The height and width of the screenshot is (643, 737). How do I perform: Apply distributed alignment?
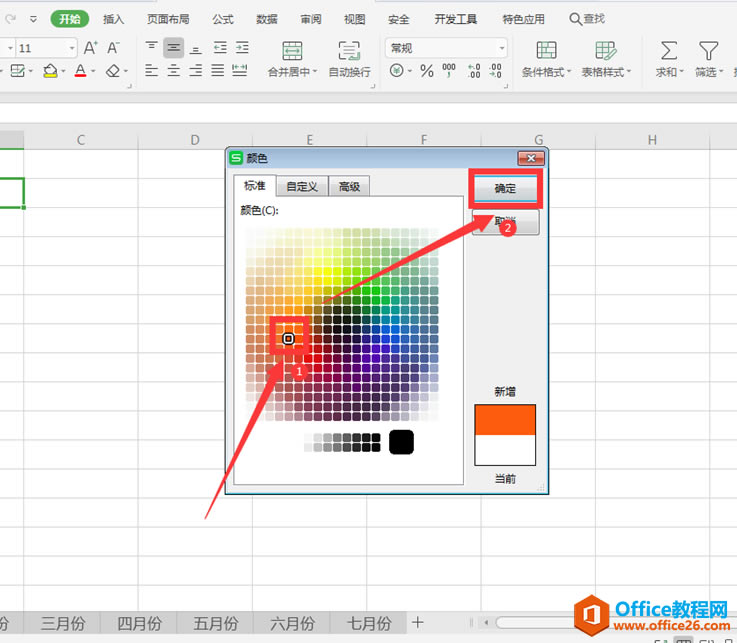pos(240,71)
